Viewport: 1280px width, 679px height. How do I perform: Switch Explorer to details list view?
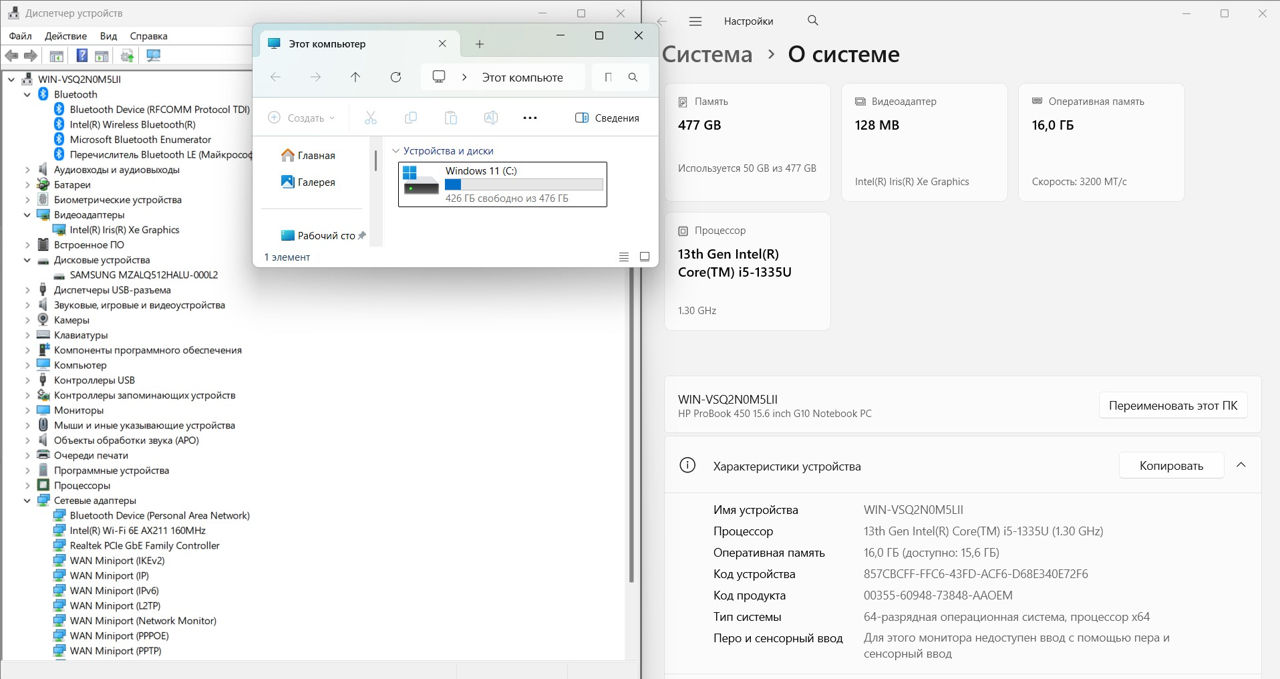pyautogui.click(x=624, y=257)
